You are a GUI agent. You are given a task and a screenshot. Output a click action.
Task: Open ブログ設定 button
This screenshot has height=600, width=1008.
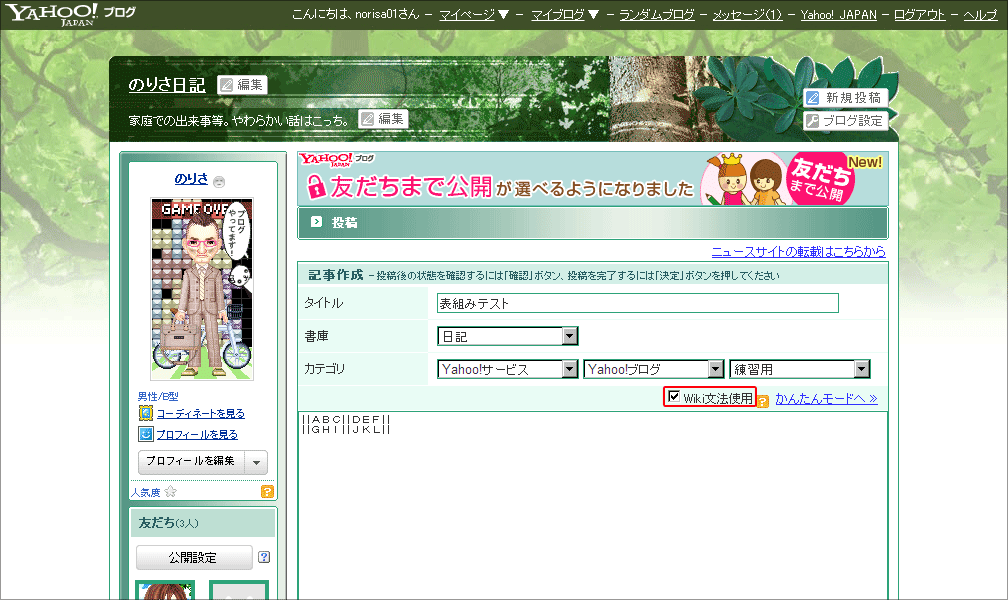click(x=845, y=121)
